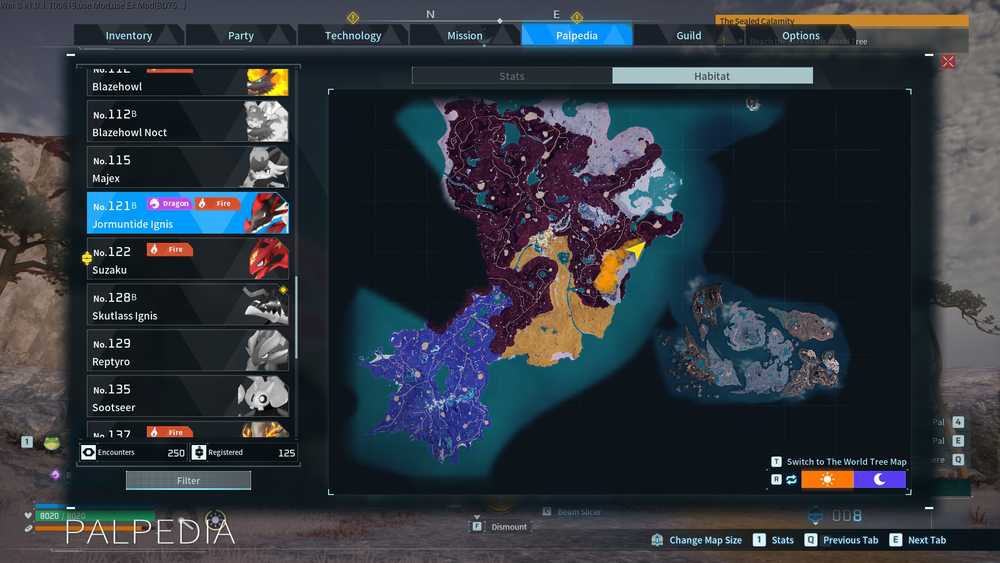Click the Pal list scrollbar

pos(297,317)
